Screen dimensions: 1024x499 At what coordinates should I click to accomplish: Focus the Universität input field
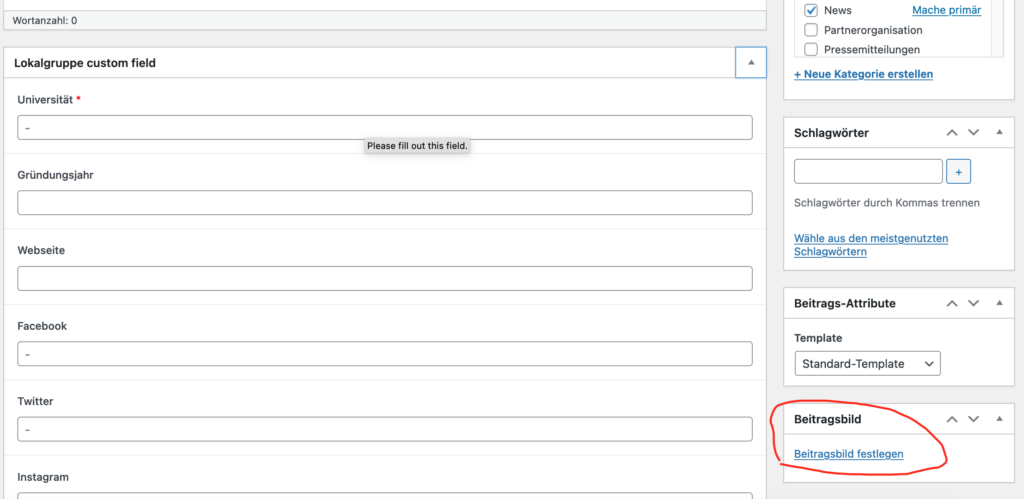(x=385, y=127)
